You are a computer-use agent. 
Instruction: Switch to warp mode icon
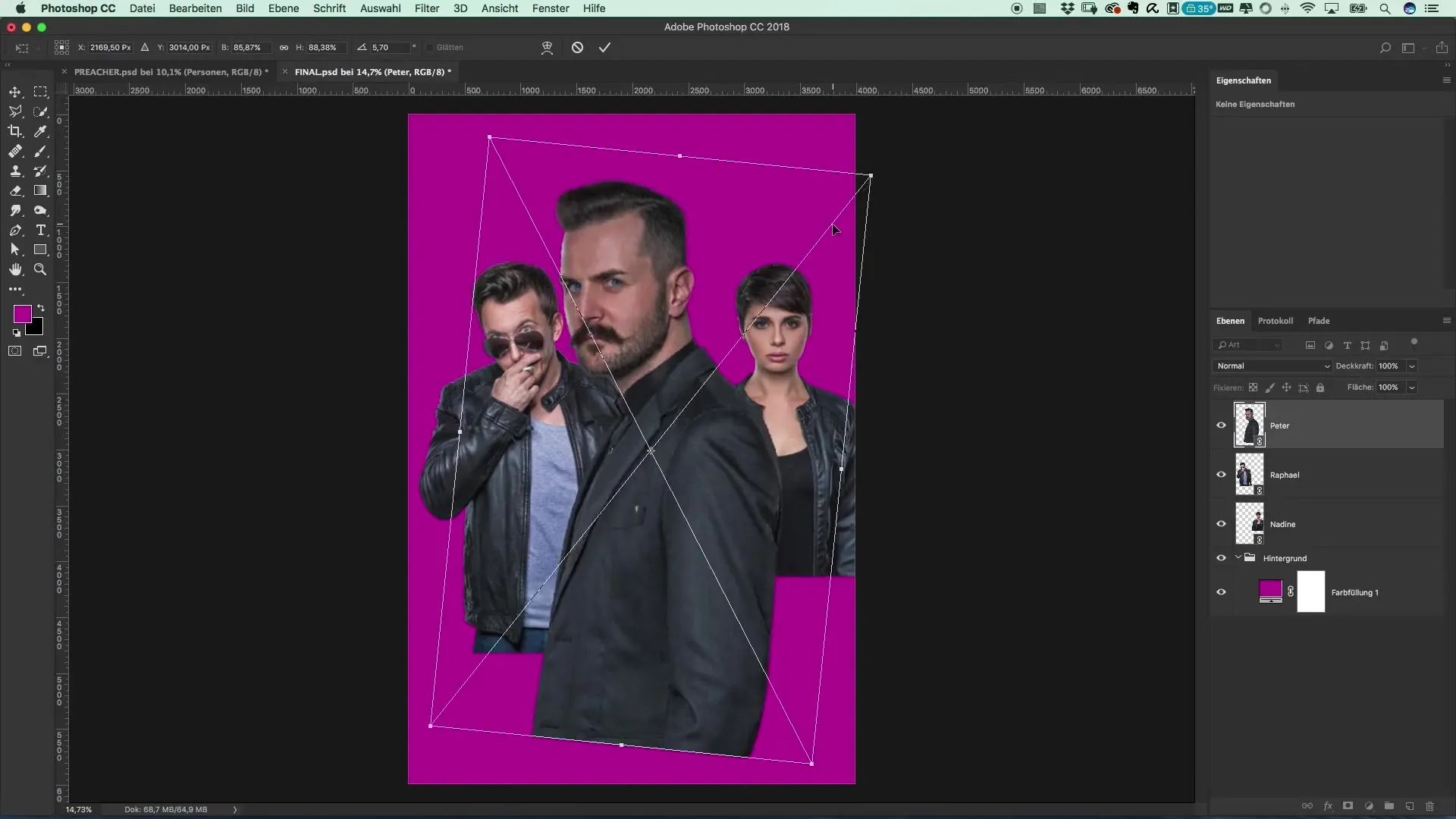[547, 47]
